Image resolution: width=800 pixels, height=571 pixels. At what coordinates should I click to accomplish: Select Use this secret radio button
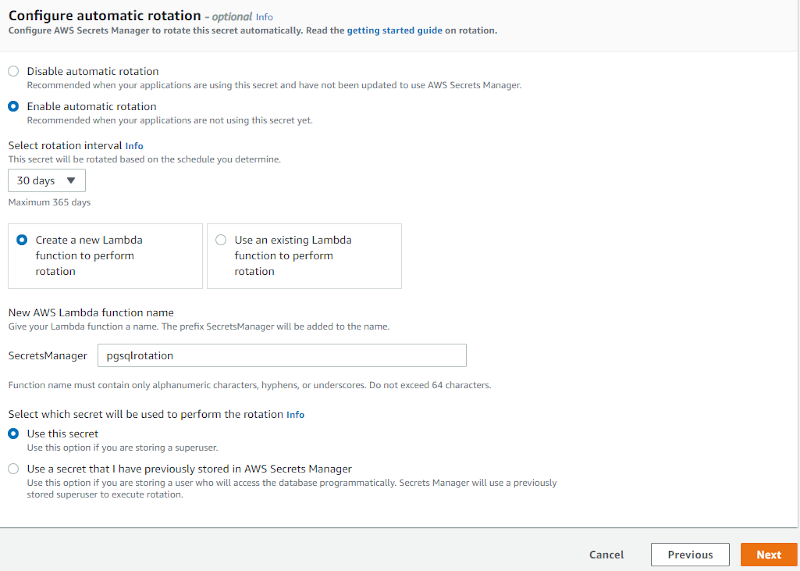[x=13, y=434]
